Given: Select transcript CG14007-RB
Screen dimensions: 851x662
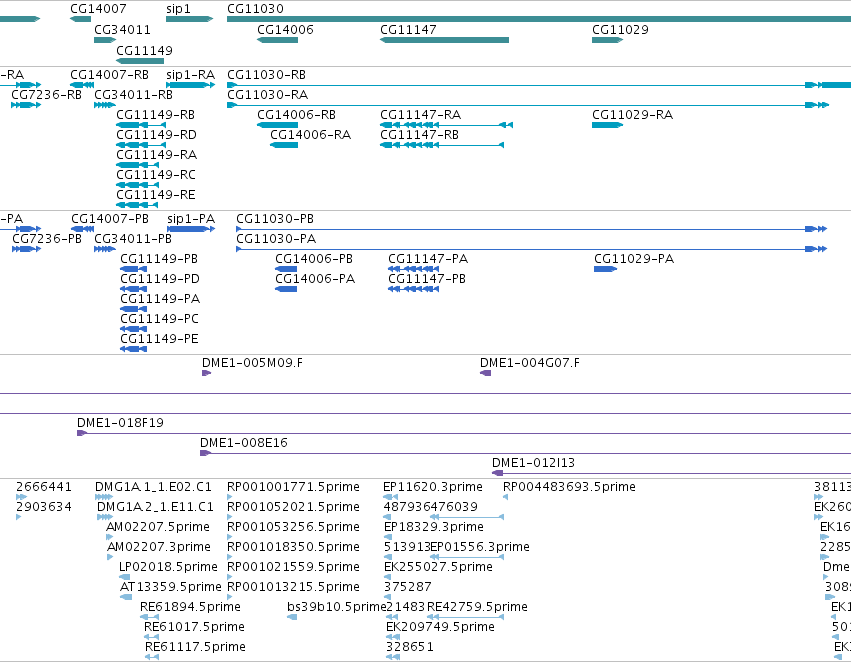Looking at the screenshot, I should click(x=82, y=85).
